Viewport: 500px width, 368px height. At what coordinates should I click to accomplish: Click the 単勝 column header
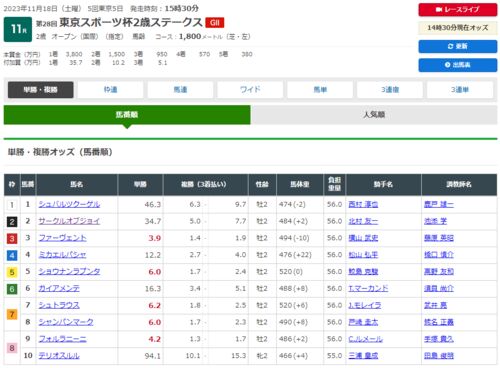pos(140,184)
